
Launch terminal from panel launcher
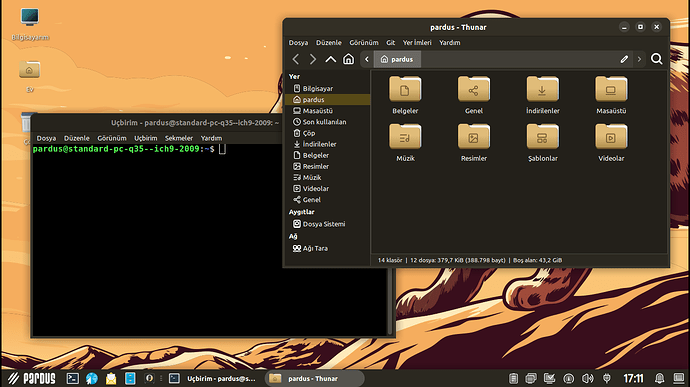click(73, 378)
